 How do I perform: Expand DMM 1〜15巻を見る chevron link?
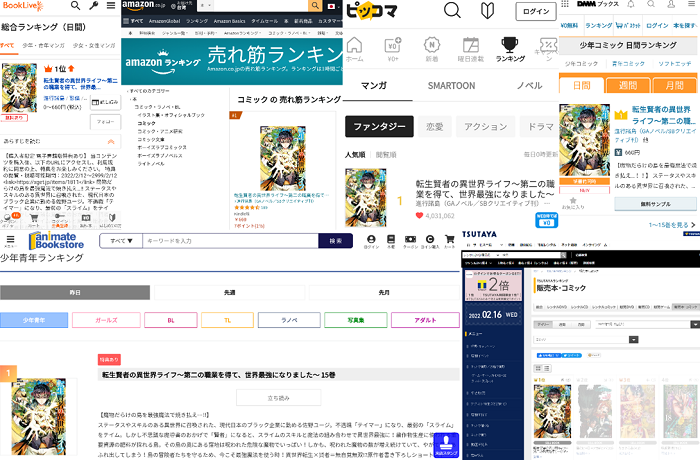click(x=672, y=225)
